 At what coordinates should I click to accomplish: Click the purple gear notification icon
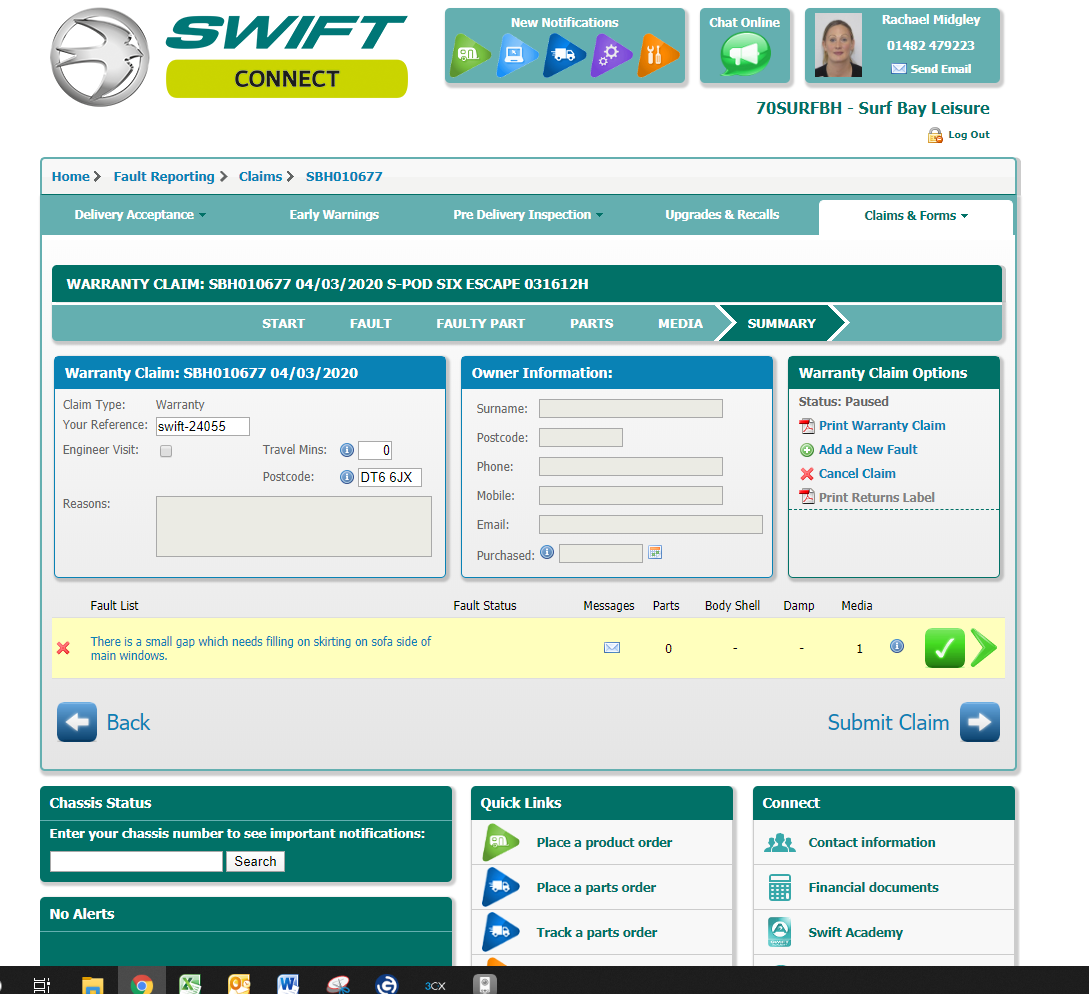[610, 55]
